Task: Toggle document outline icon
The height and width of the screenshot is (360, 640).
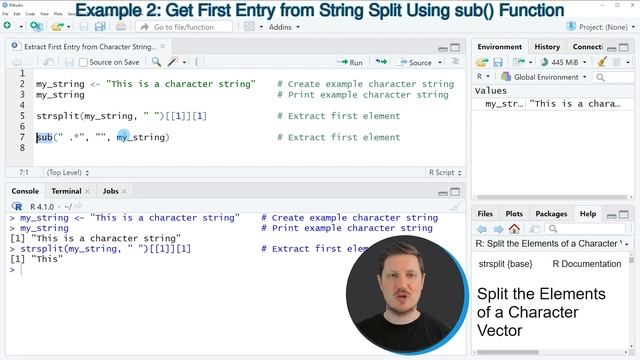Action: [455, 62]
